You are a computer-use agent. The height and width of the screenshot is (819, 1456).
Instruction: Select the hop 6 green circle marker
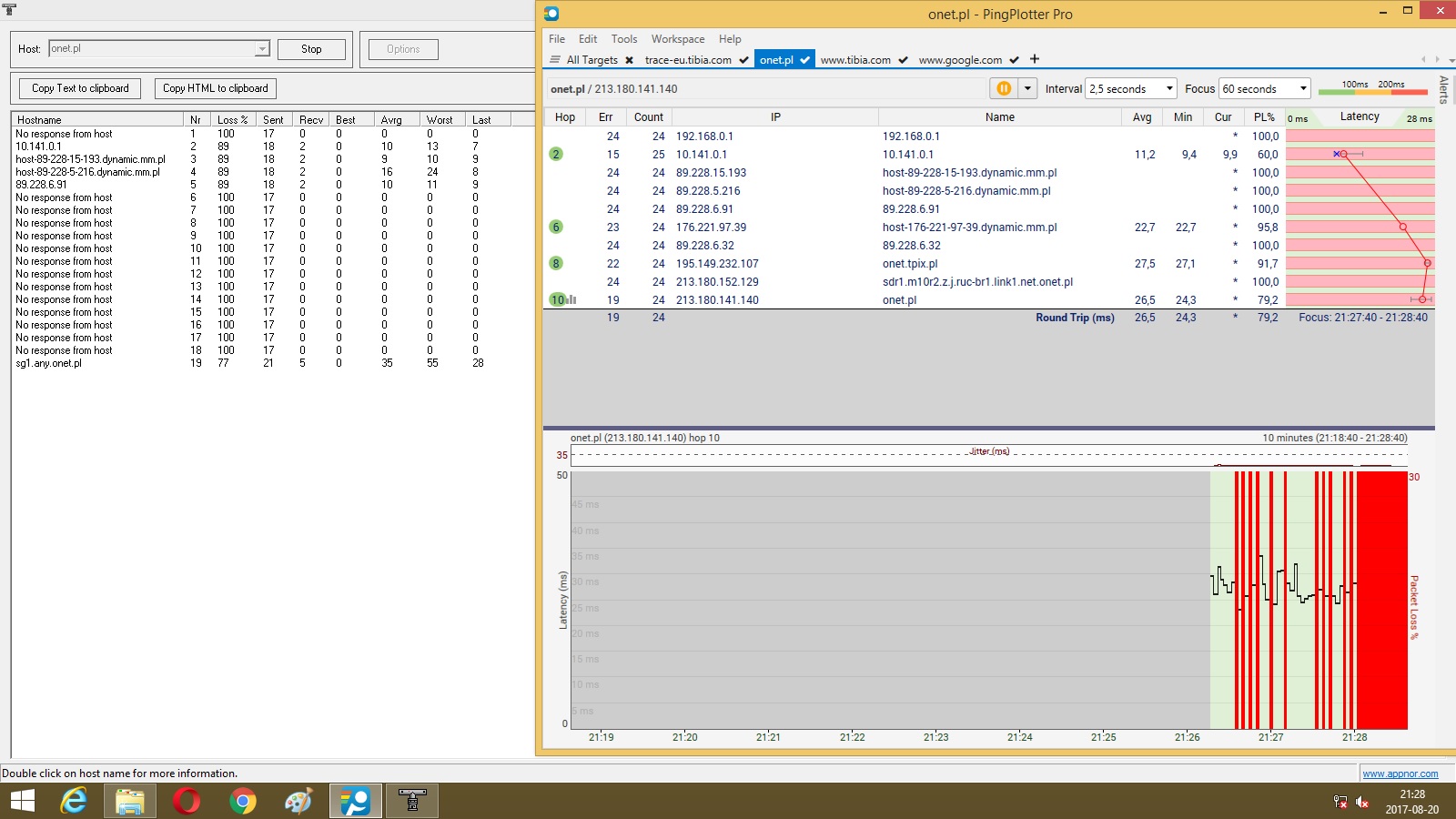556,227
